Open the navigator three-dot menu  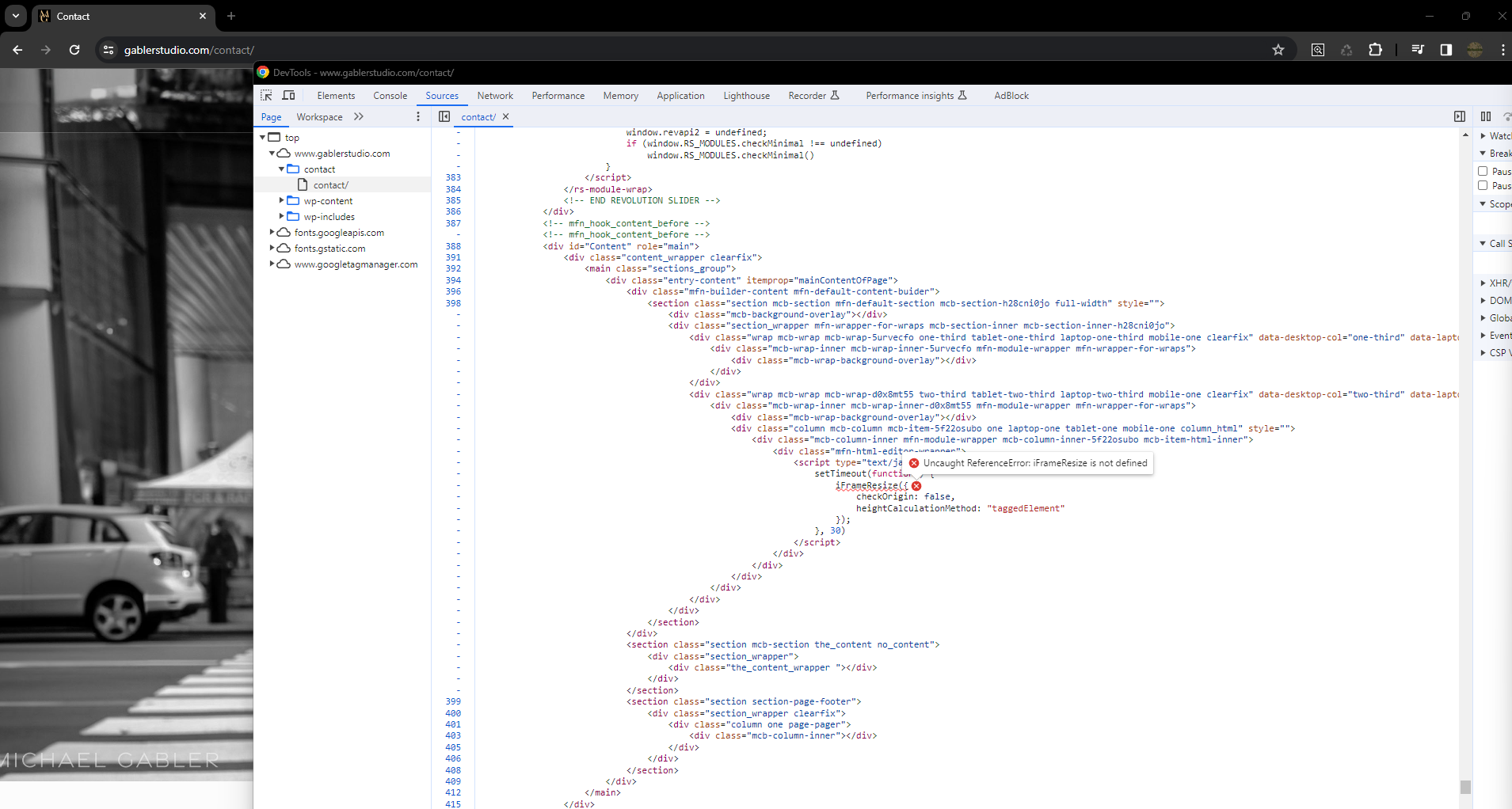(418, 116)
